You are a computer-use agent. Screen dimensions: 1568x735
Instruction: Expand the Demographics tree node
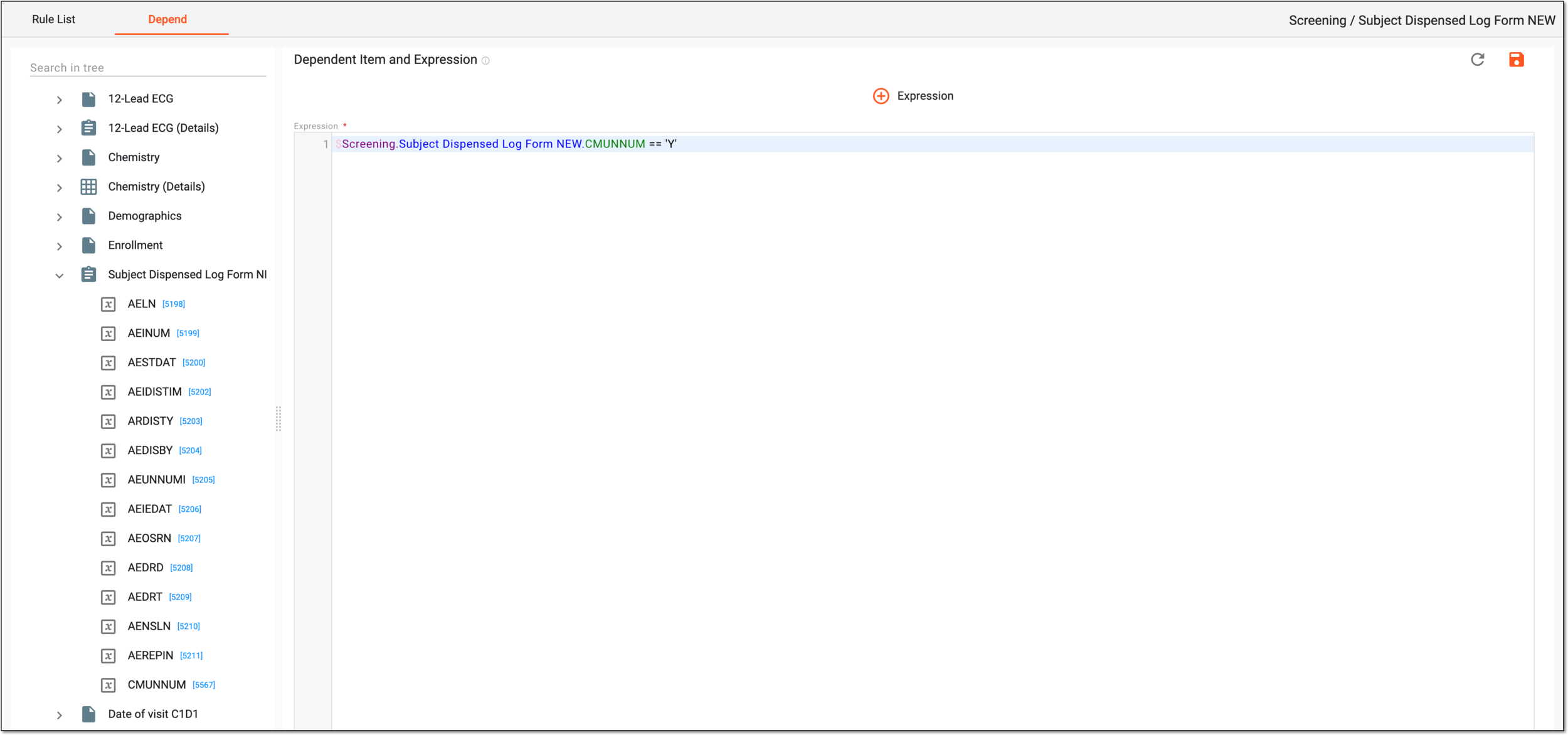(60, 217)
